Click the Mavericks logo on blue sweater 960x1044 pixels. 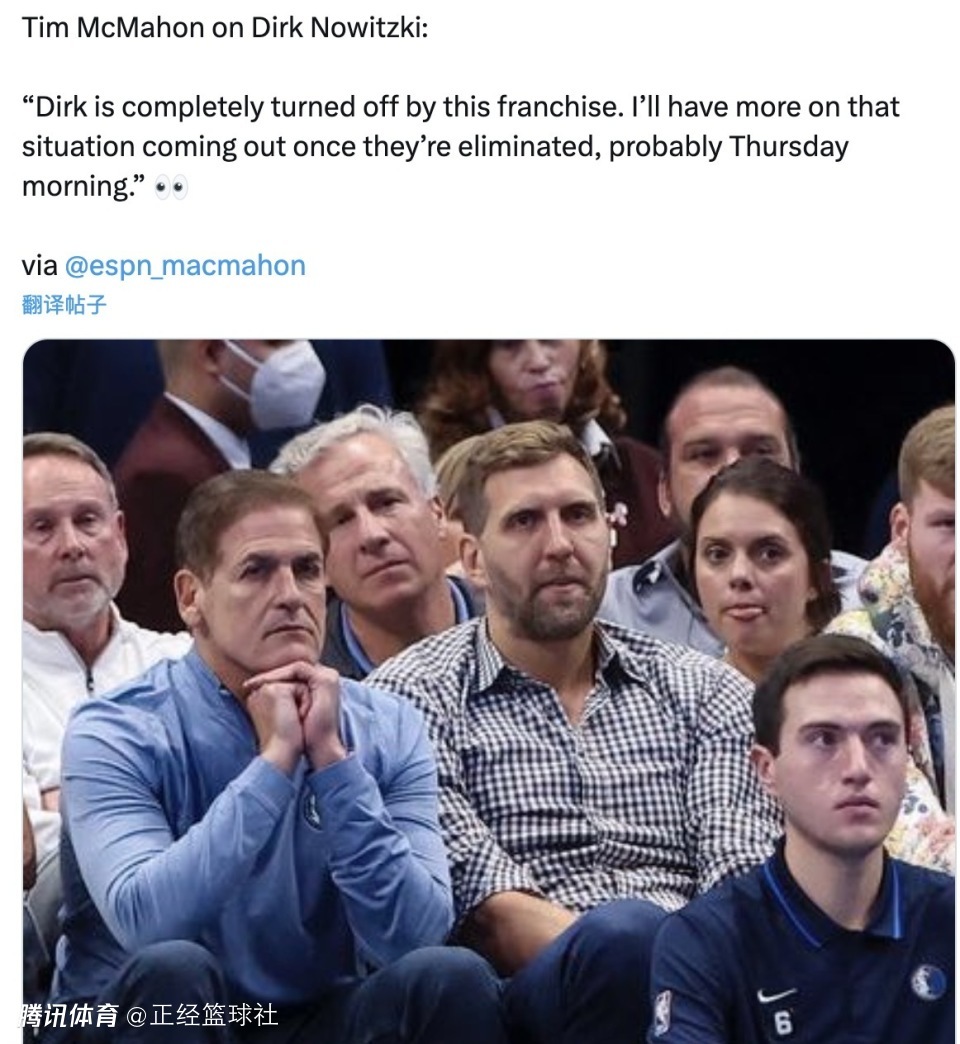(312, 810)
